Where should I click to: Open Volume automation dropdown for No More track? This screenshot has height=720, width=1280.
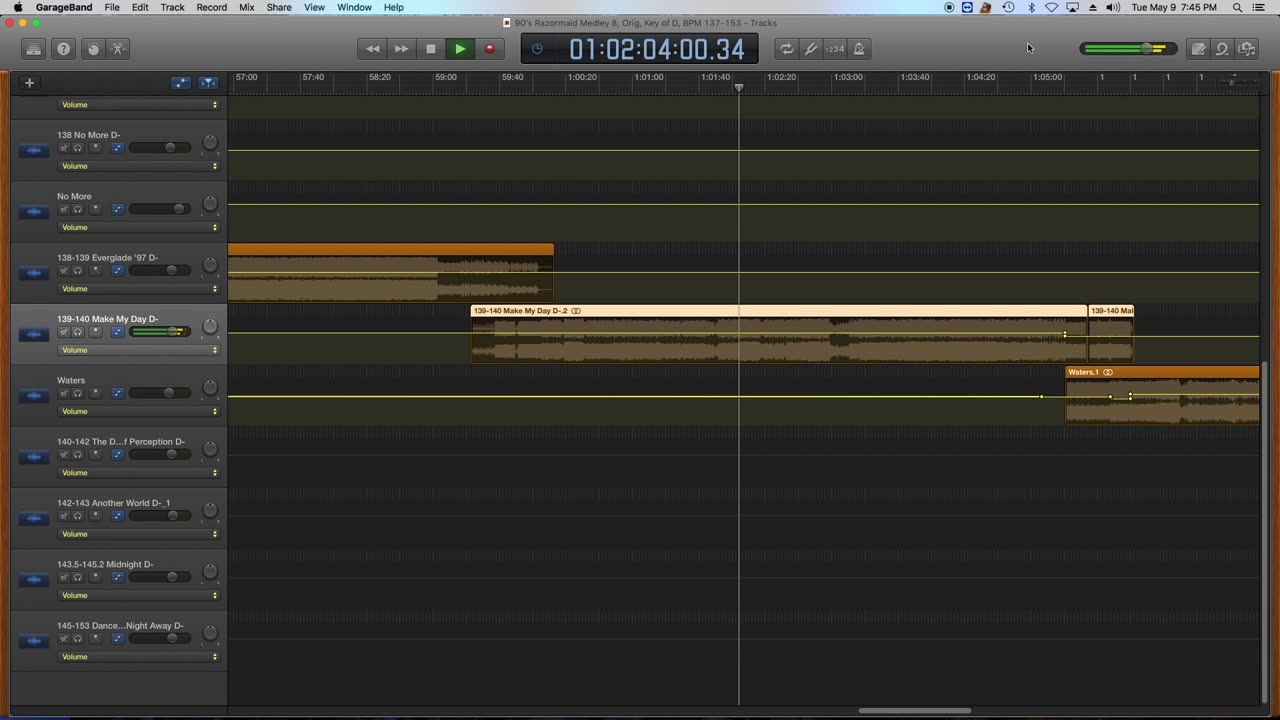point(138,227)
